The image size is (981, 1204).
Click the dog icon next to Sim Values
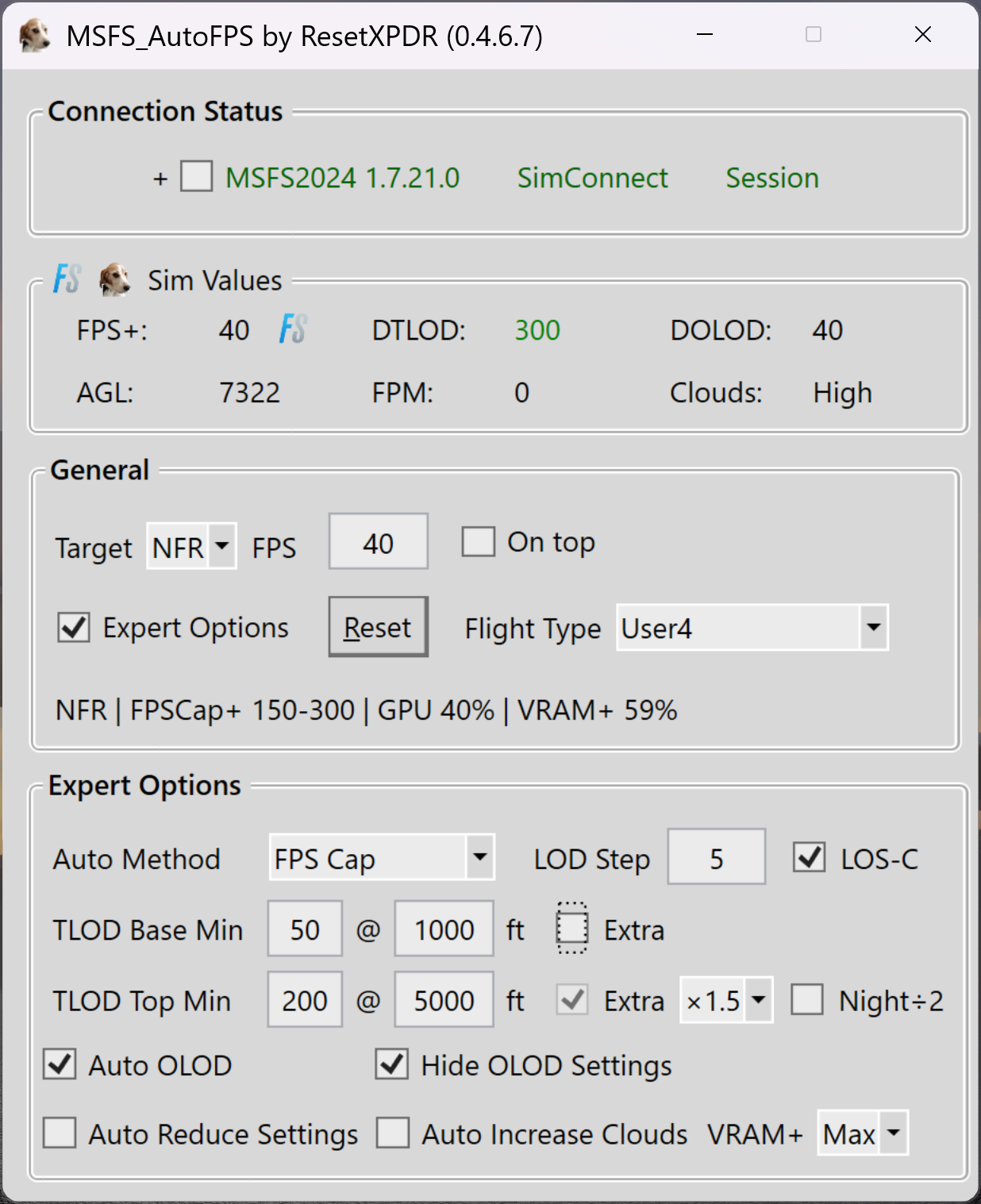pyautogui.click(x=115, y=279)
